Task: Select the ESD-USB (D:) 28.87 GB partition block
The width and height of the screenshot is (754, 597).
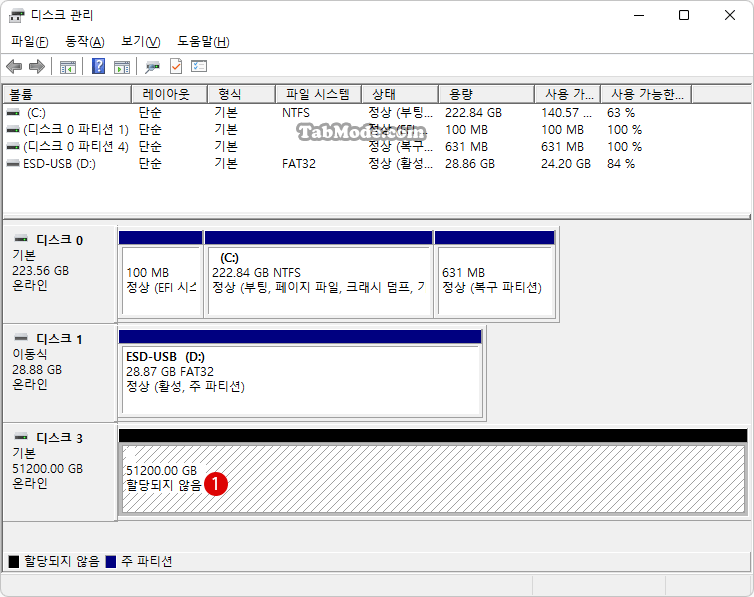Action: tap(301, 373)
